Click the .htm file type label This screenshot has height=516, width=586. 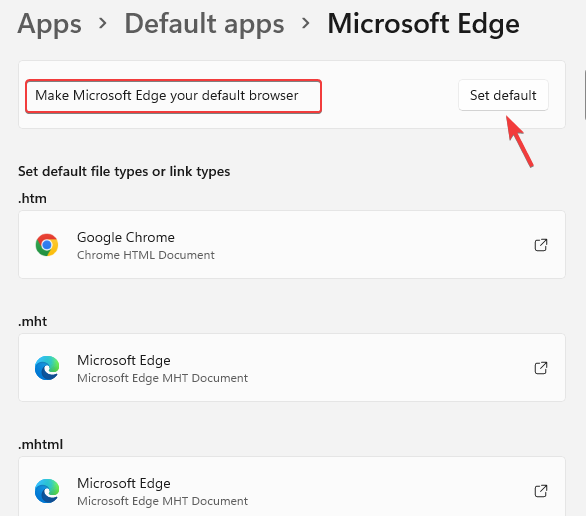click(33, 198)
